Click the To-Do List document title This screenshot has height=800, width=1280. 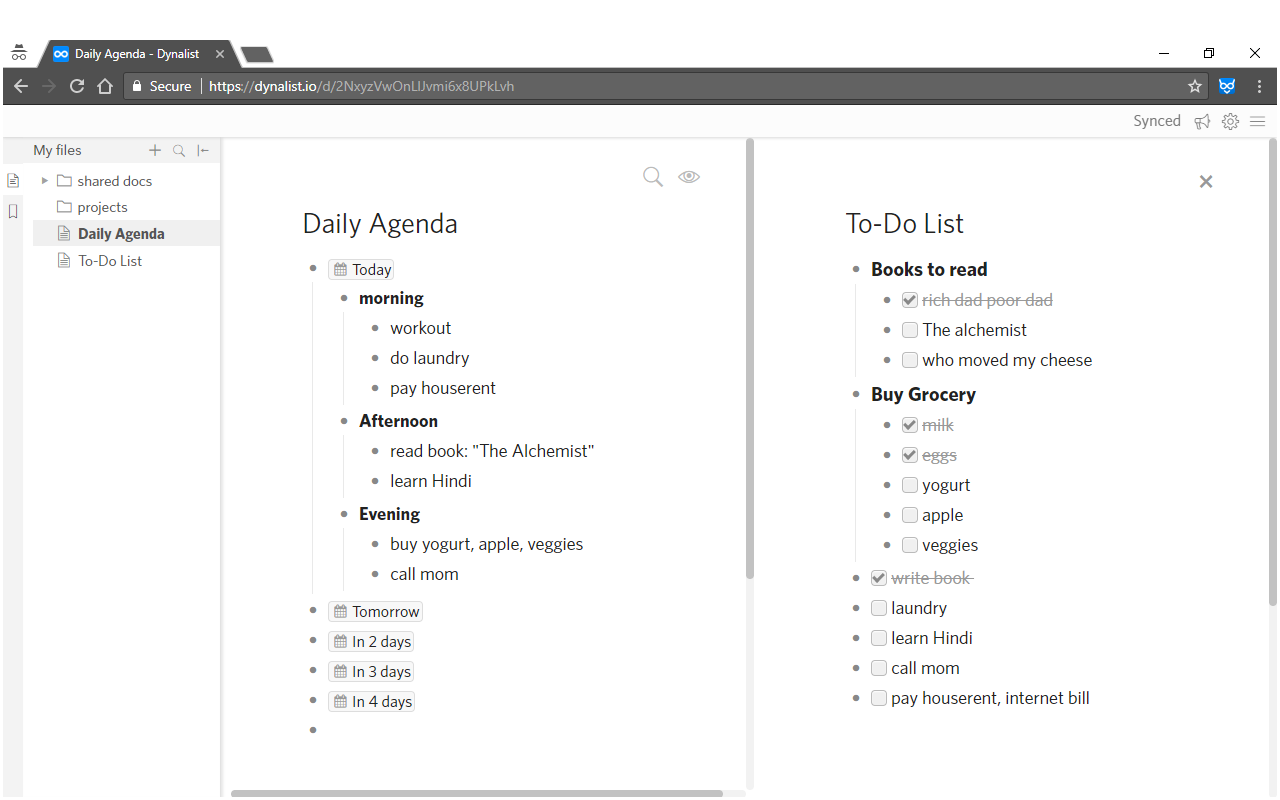click(905, 223)
